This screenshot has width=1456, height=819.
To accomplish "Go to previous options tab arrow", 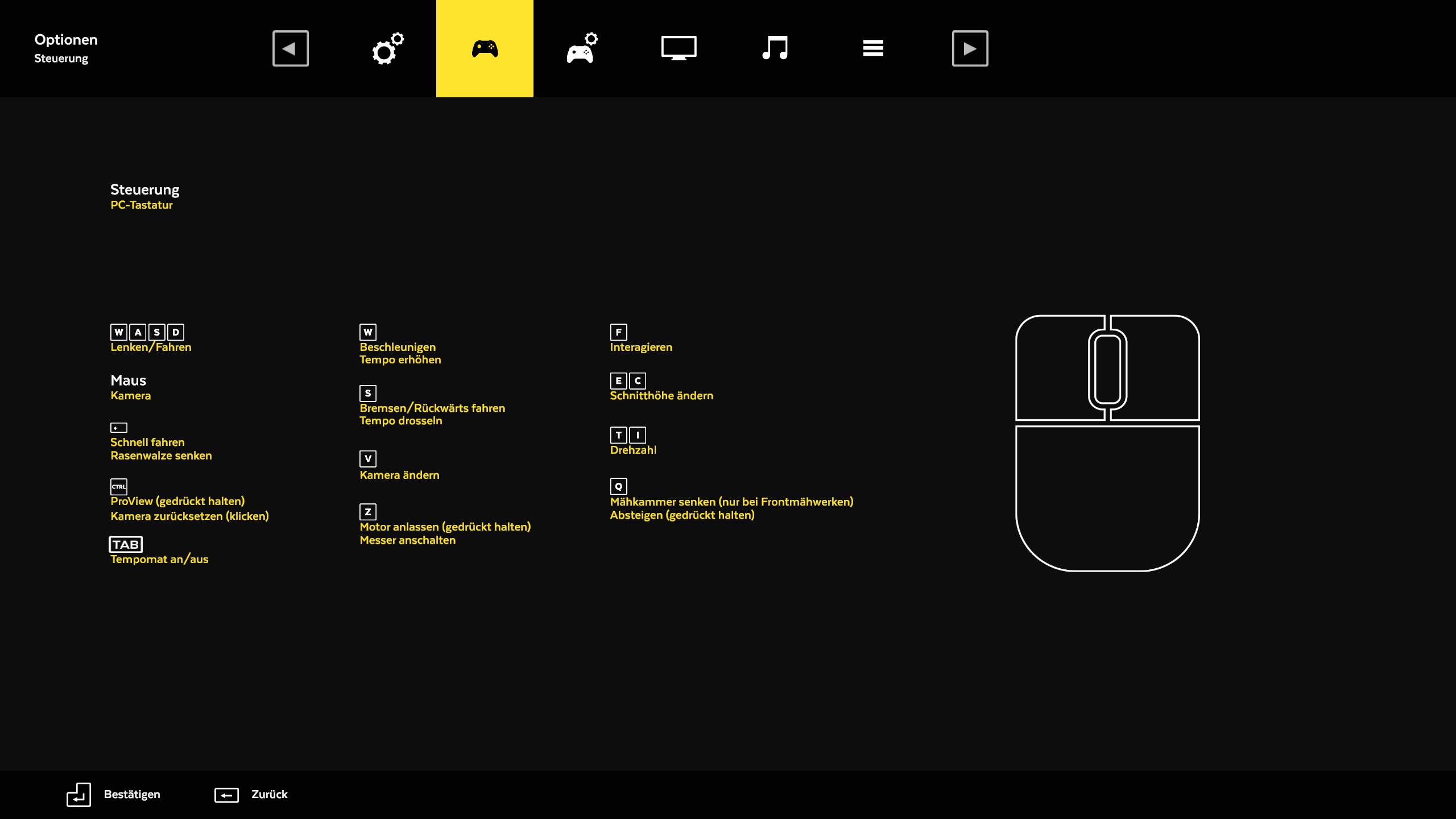I will coord(290,48).
